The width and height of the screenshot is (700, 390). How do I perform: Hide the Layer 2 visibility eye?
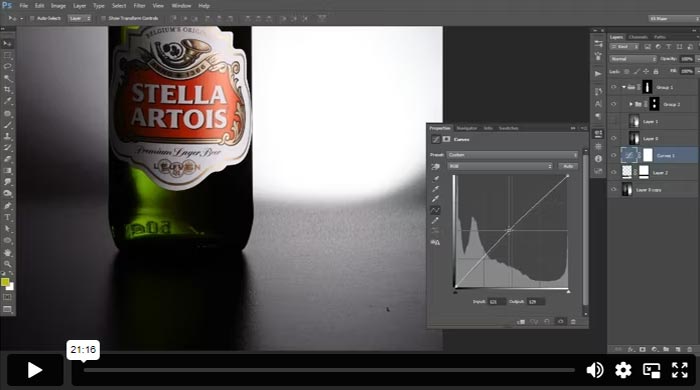pos(613,172)
